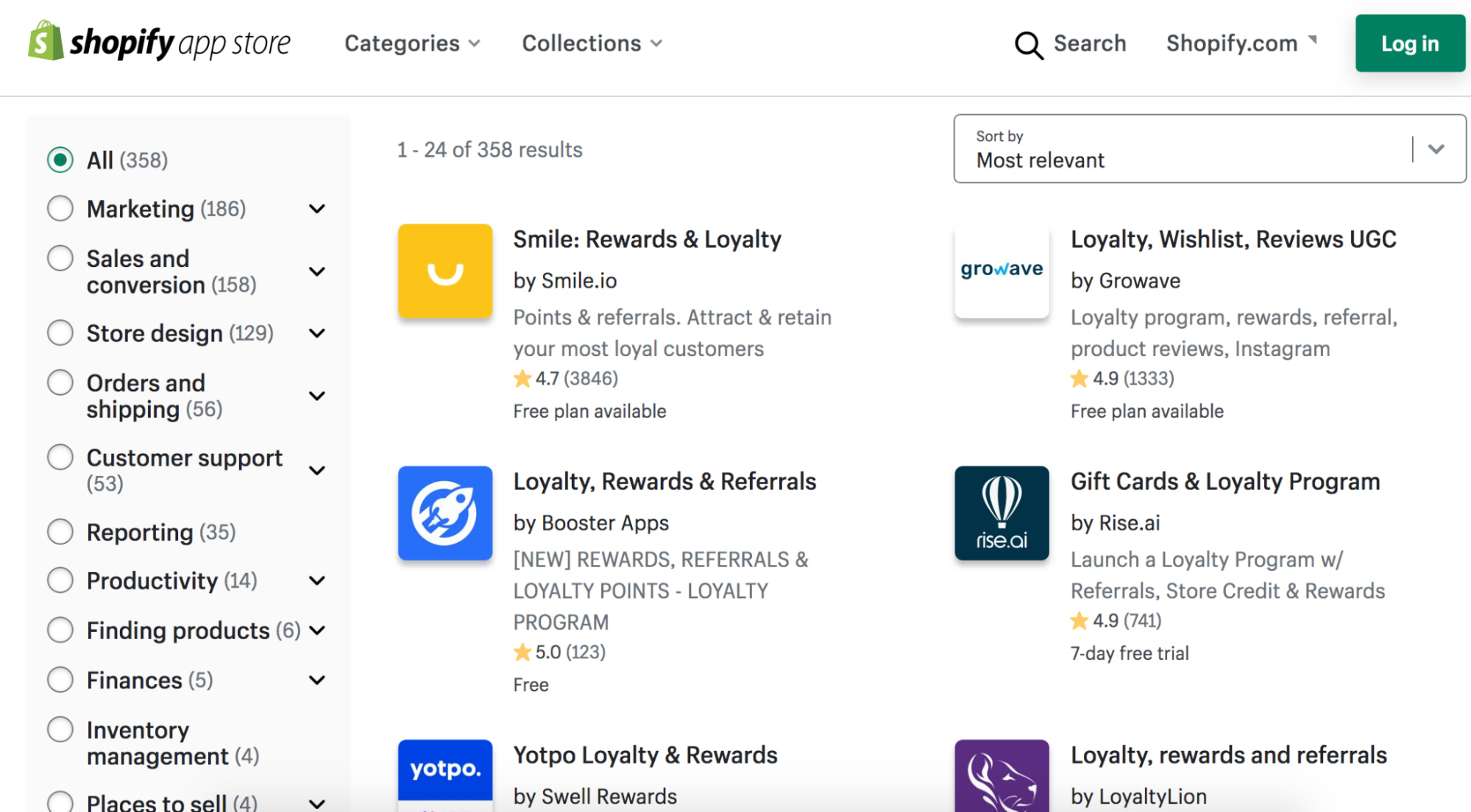Screen dimensions: 1471x812
Task: Expand the Sales and conversion subcategories
Action: (x=317, y=271)
